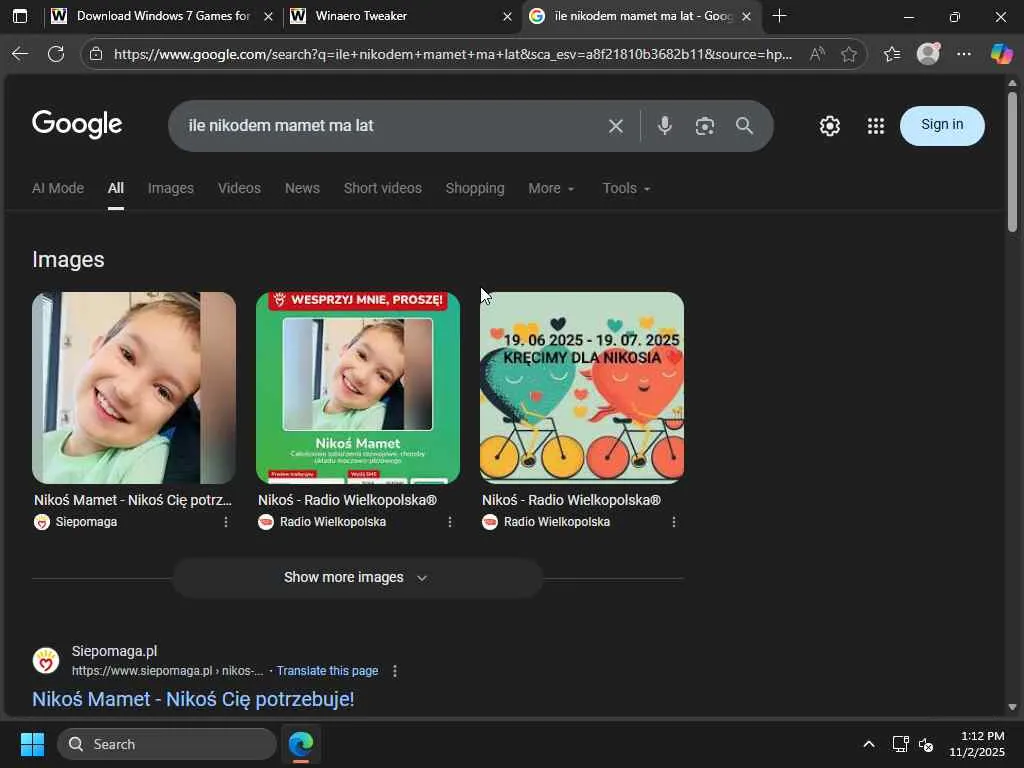This screenshot has height=768, width=1024.
Task: Switch to the Winaero Tweaker tab
Action: [401, 16]
